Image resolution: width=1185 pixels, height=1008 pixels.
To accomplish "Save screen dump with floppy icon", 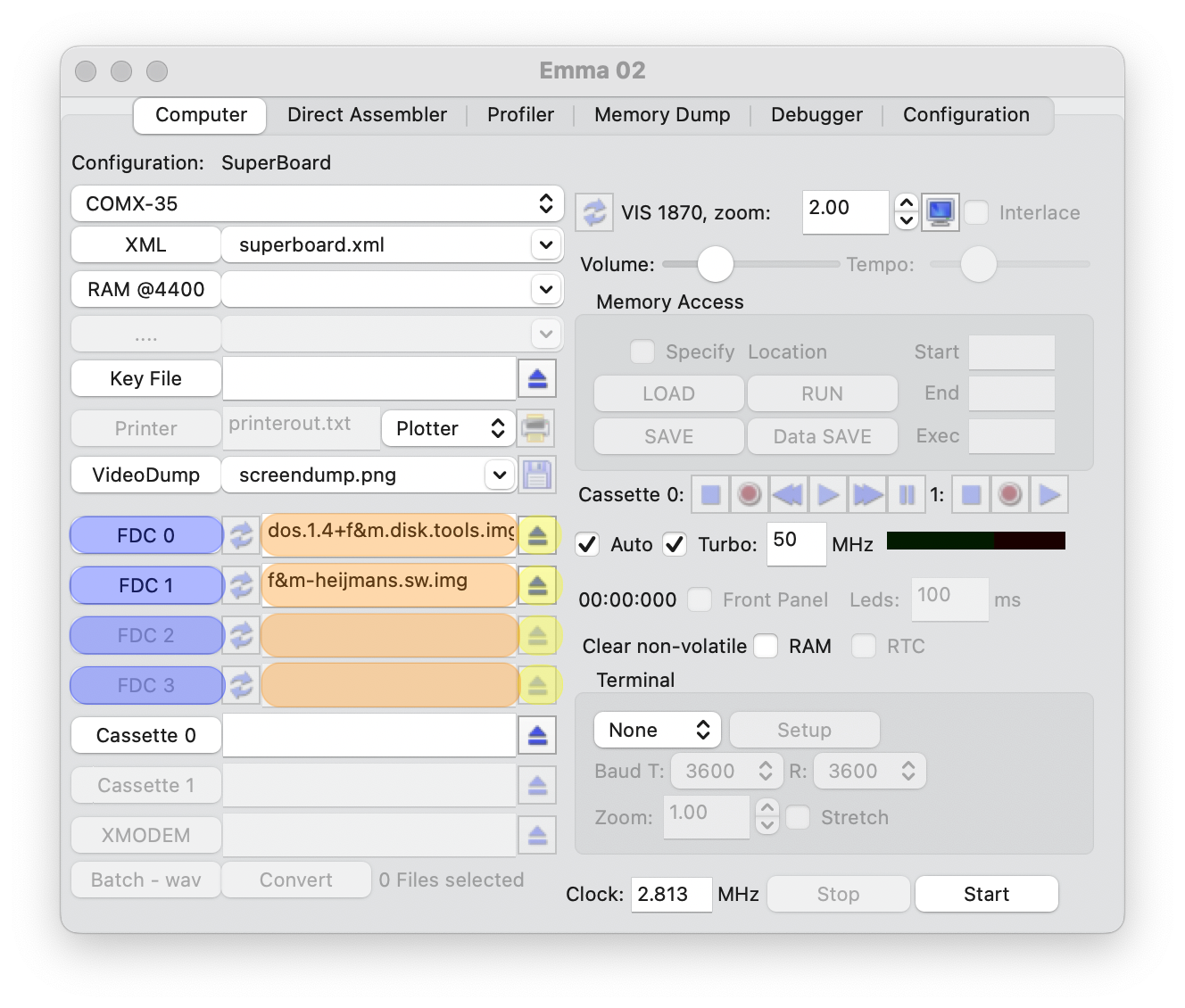I will (537, 475).
